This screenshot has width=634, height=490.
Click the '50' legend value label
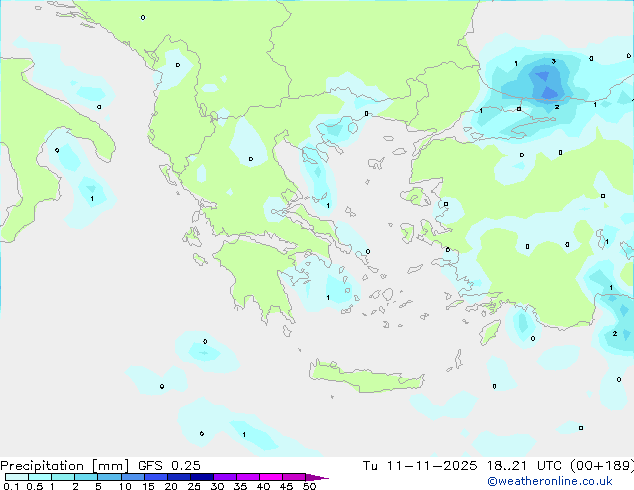point(310,486)
